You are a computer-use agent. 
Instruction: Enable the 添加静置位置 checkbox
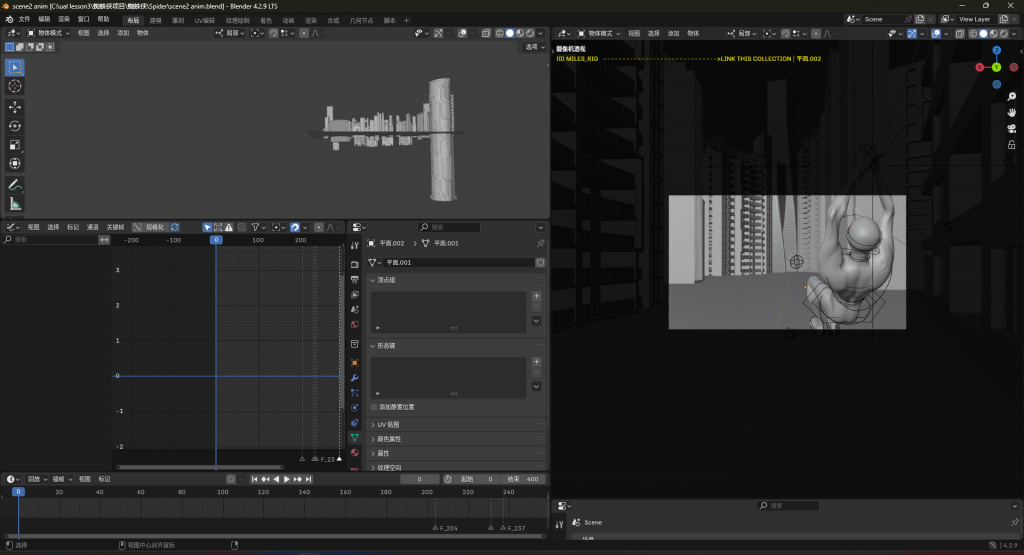[375, 407]
